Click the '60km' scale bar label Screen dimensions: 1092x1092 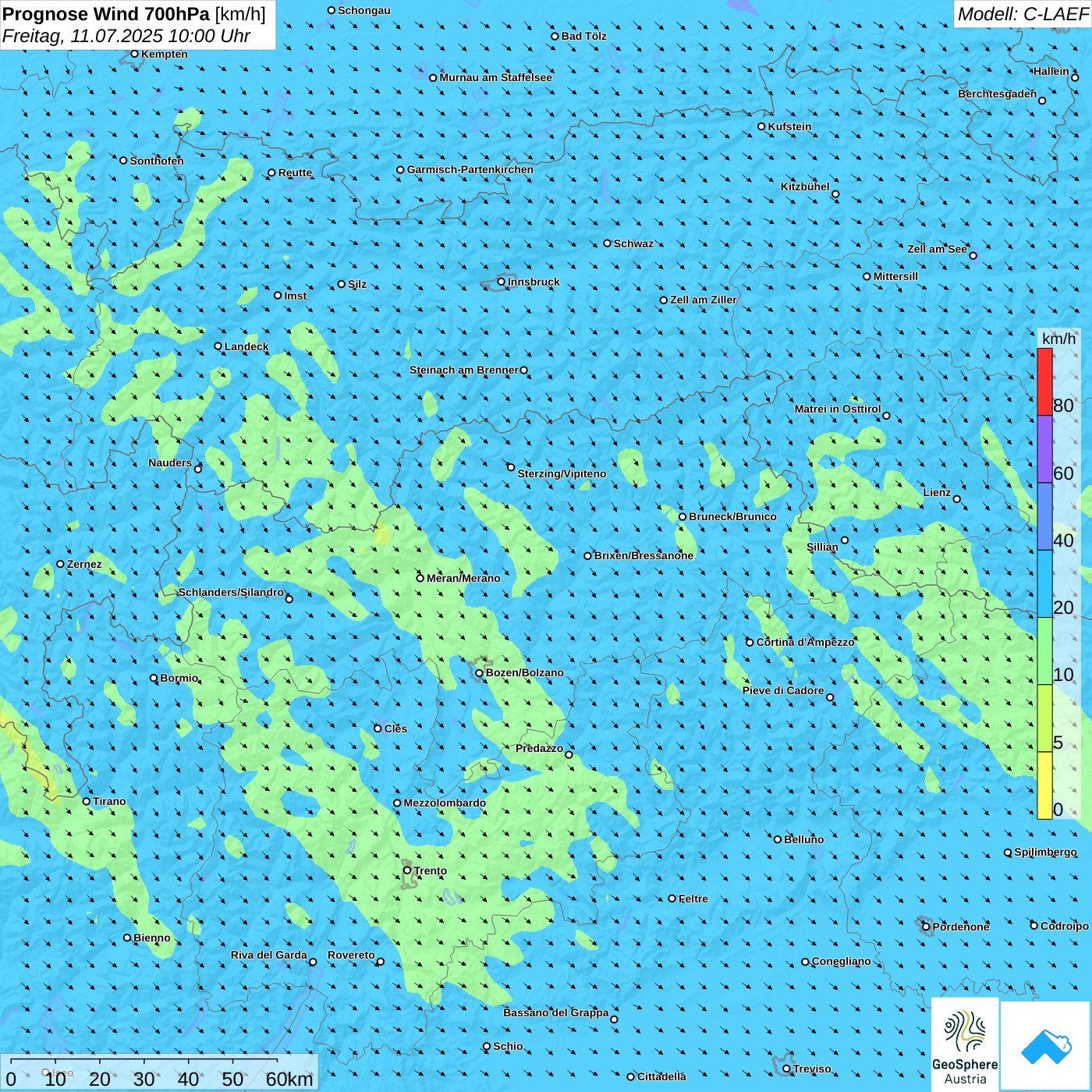(x=289, y=1079)
